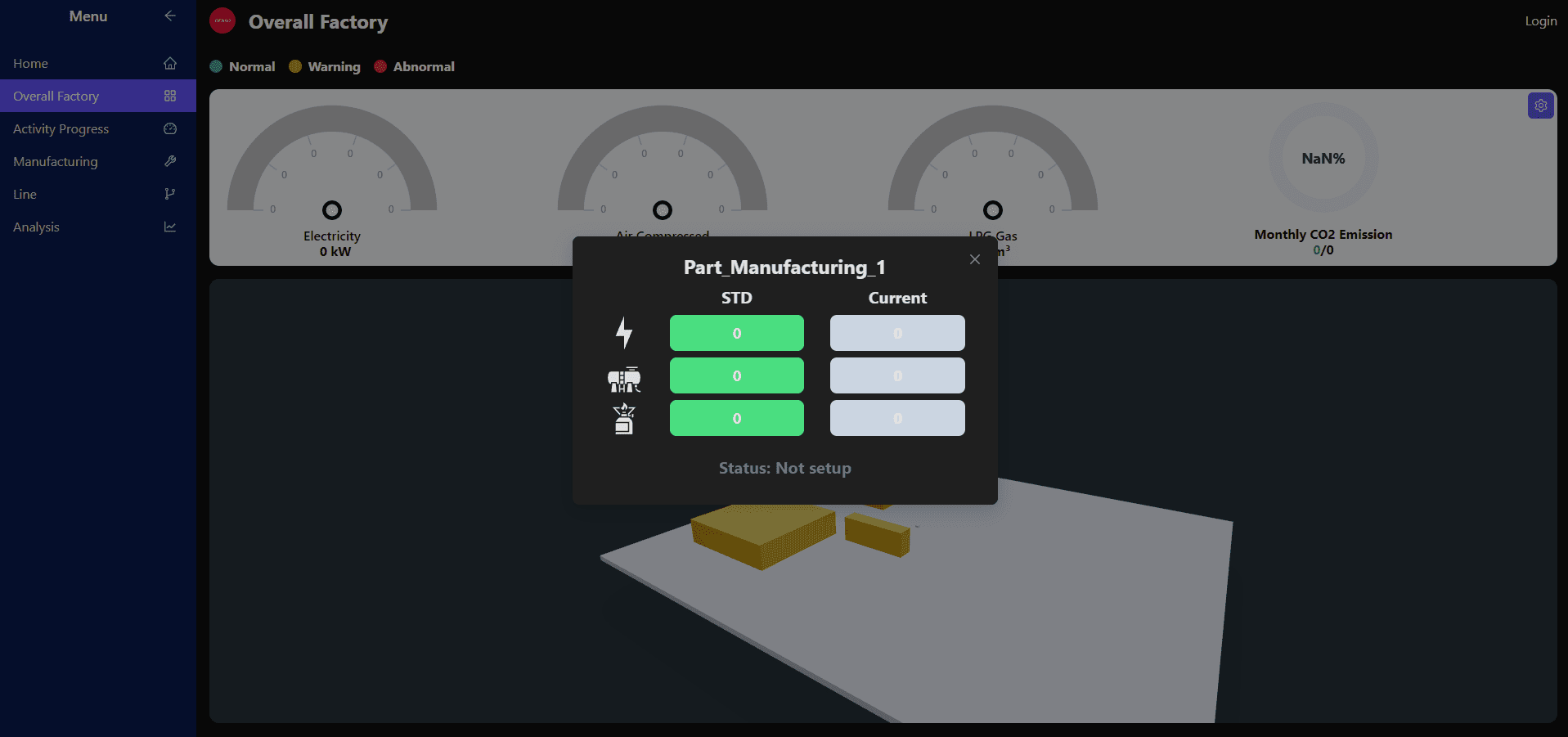Click the Activity Progress gauge icon
1568x737 pixels.
170,128
